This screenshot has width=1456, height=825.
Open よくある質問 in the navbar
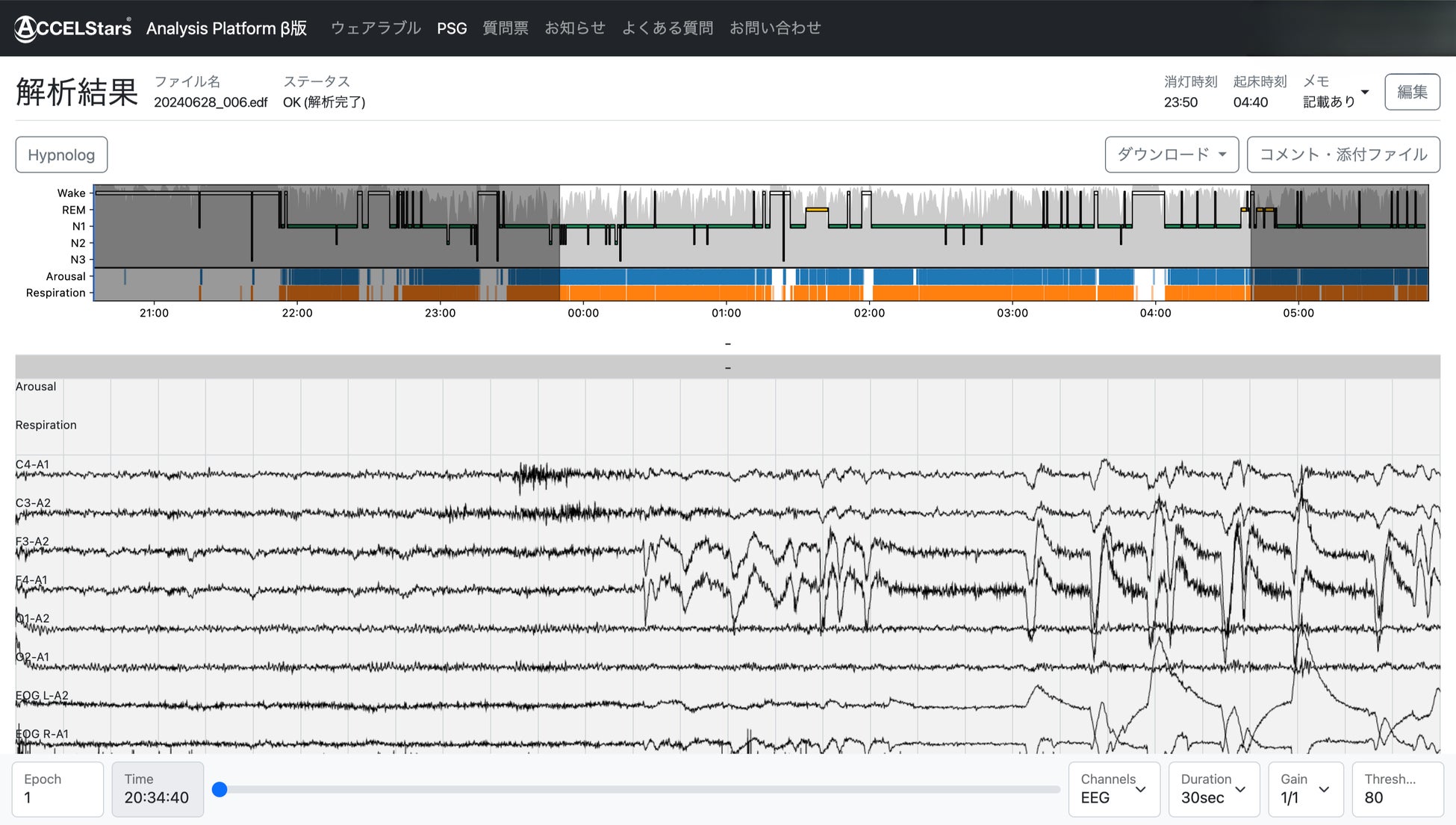click(x=668, y=28)
